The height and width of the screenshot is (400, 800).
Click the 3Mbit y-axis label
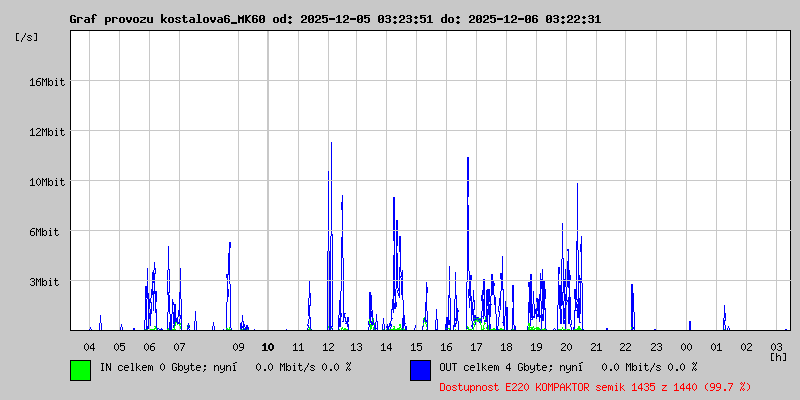(x=44, y=282)
